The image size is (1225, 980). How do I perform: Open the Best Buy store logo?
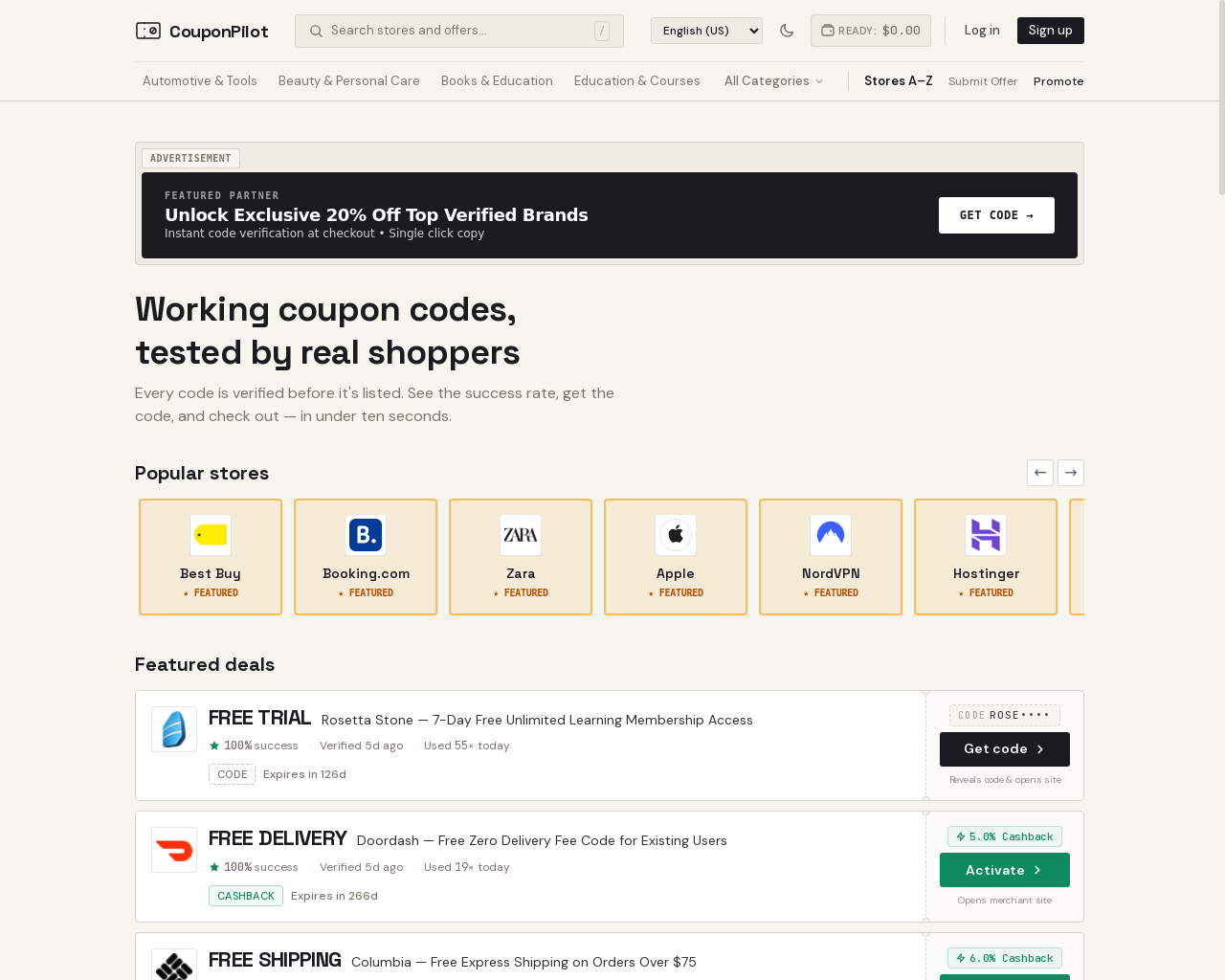click(x=211, y=535)
